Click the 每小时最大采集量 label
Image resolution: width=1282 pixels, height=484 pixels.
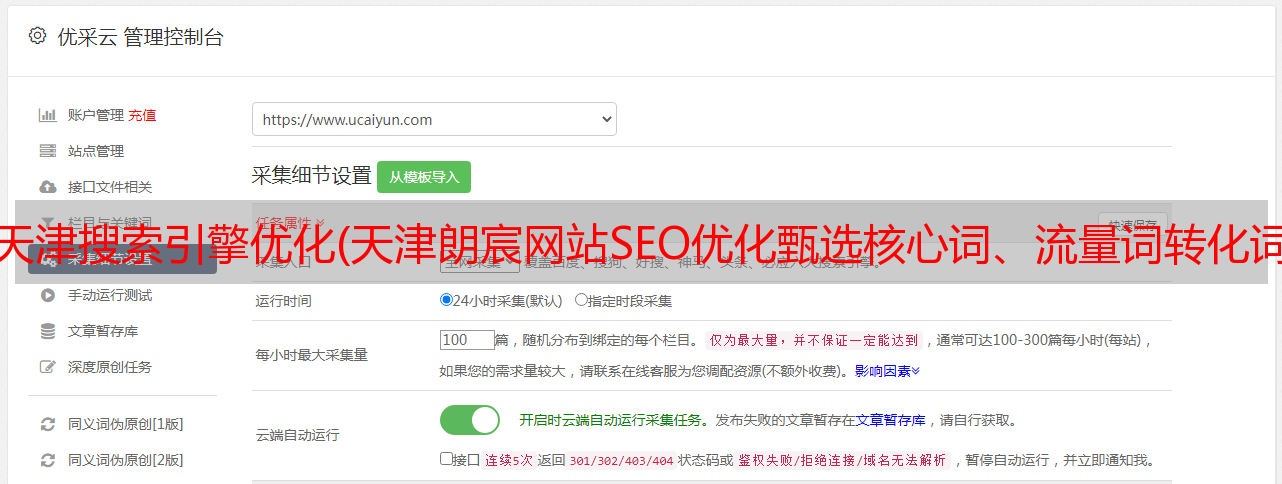tap(312, 355)
